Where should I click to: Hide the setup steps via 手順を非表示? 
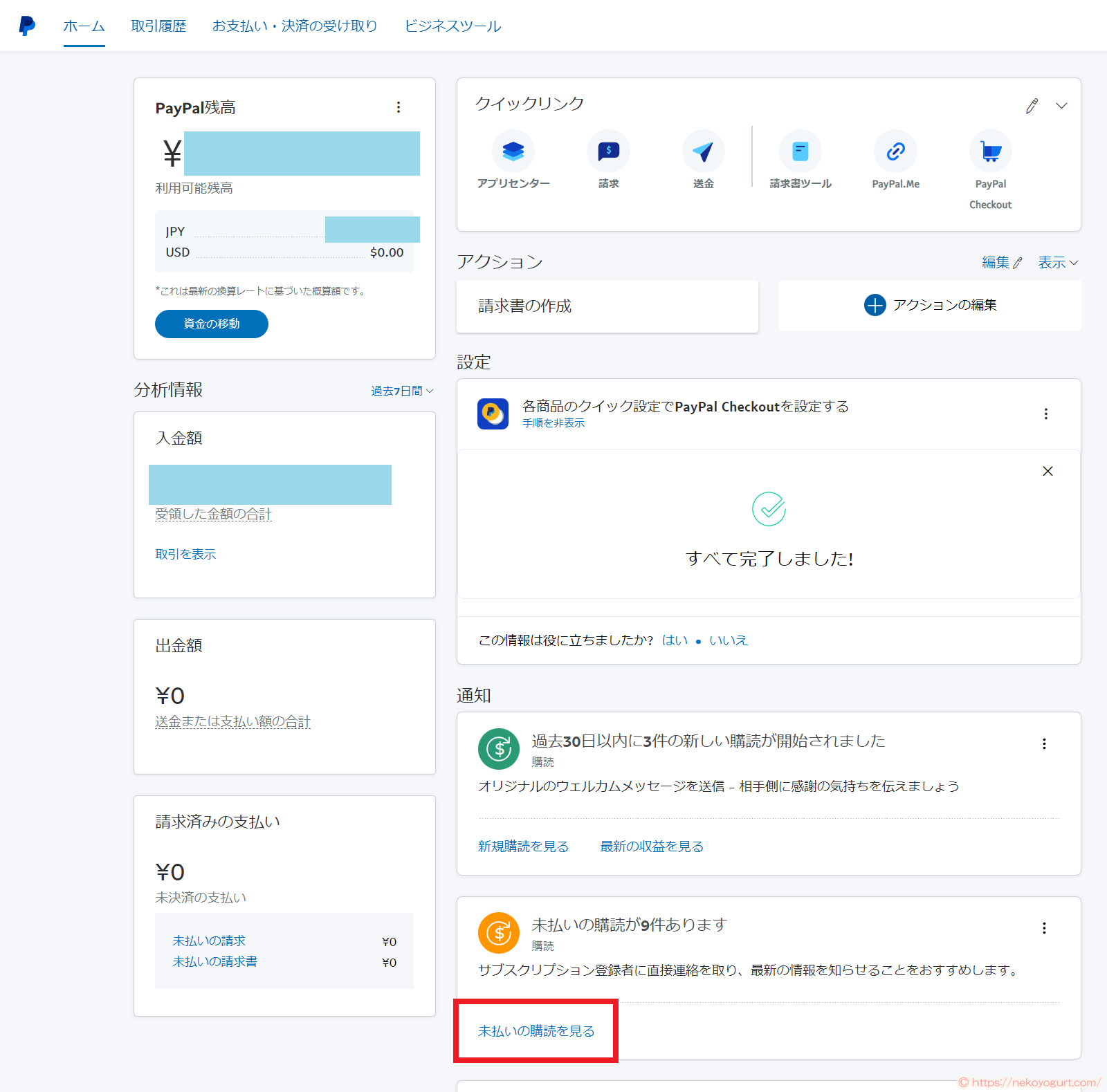[x=552, y=423]
